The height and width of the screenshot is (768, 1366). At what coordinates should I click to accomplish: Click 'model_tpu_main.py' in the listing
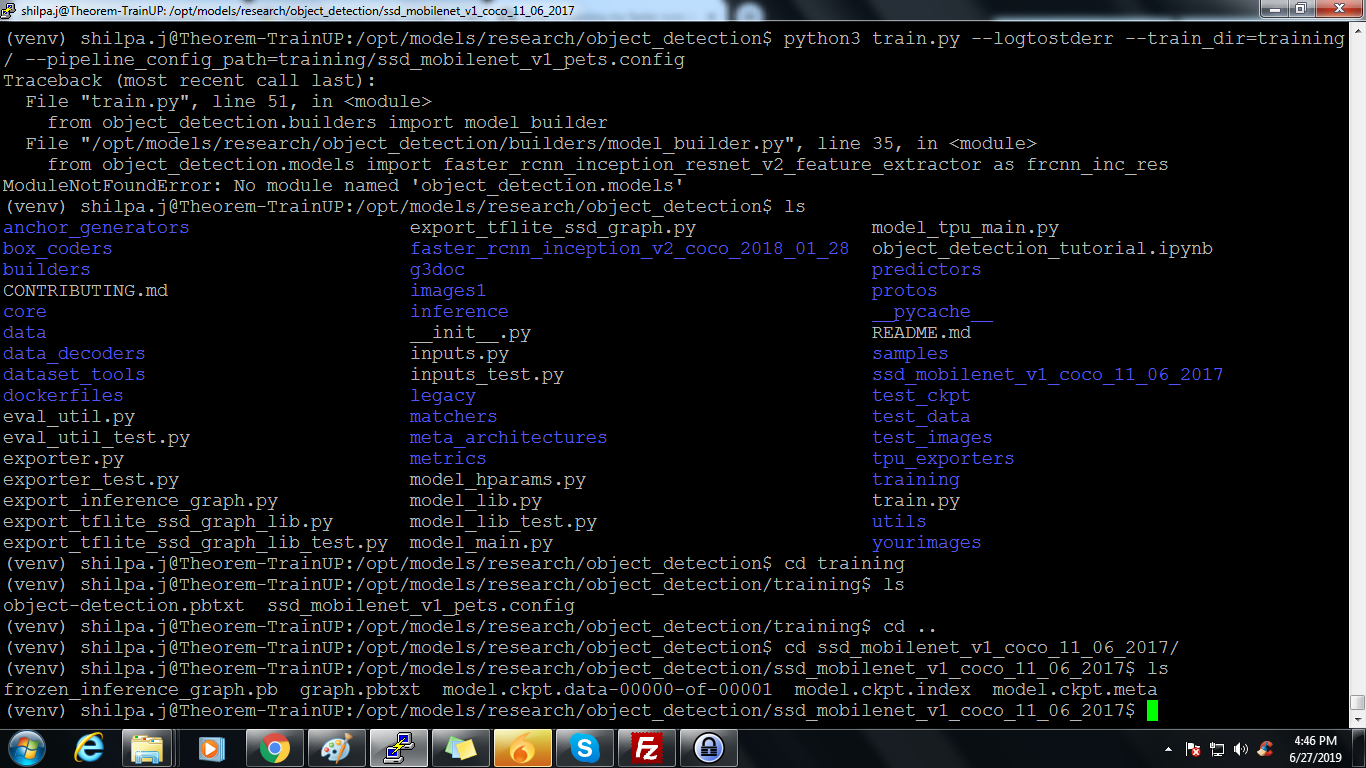965,228
